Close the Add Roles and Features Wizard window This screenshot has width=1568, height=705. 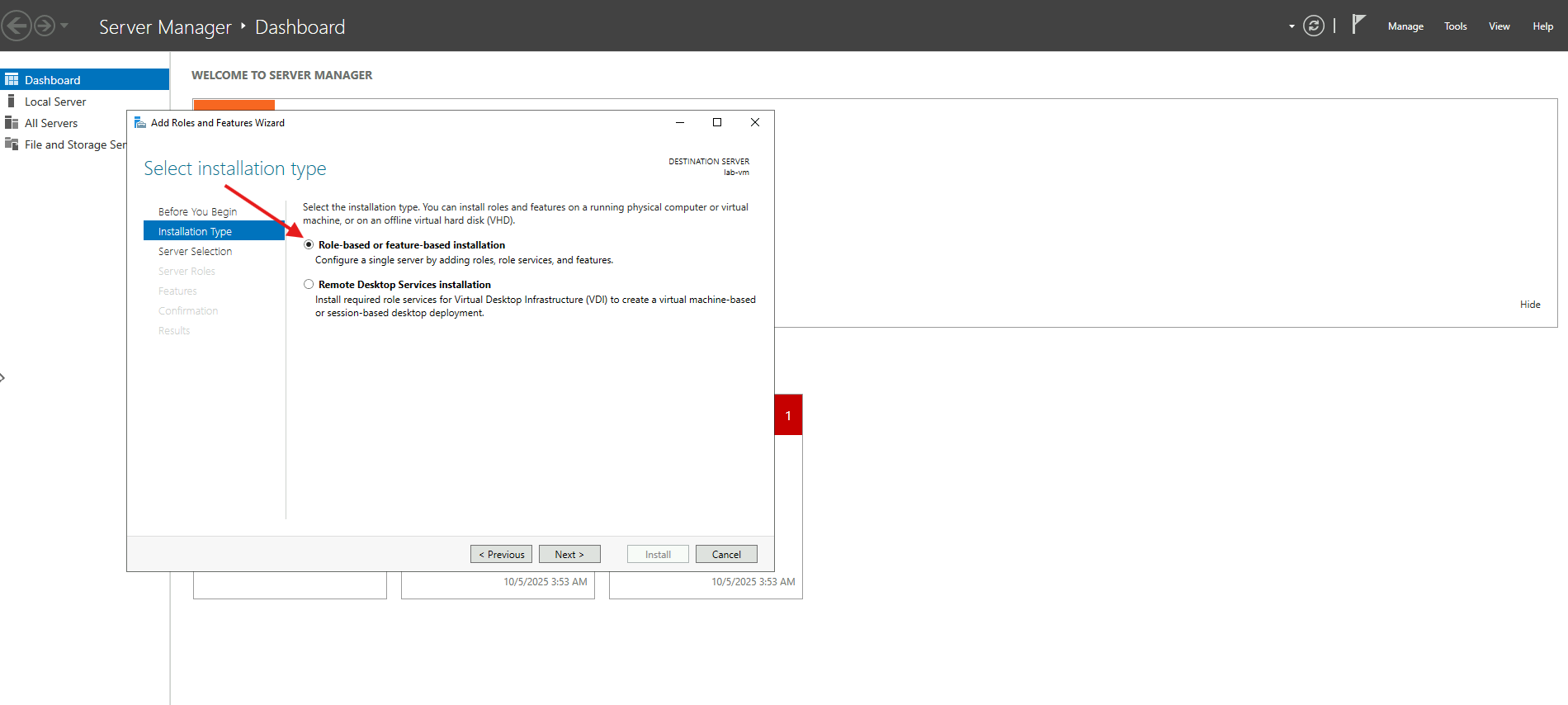[755, 122]
